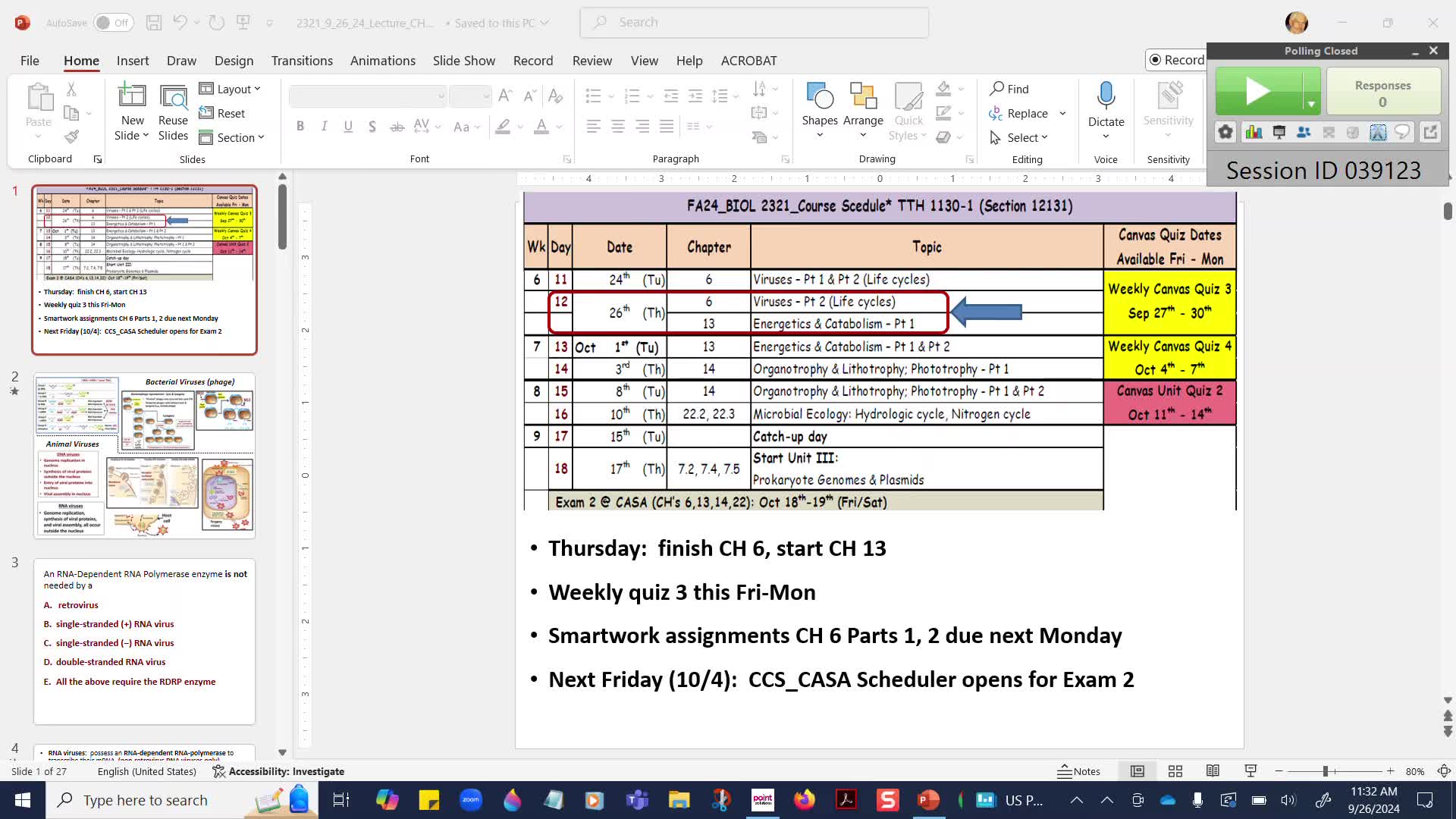Click the Format Painter brush icon
The width and height of the screenshot is (1456, 819).
tap(71, 137)
